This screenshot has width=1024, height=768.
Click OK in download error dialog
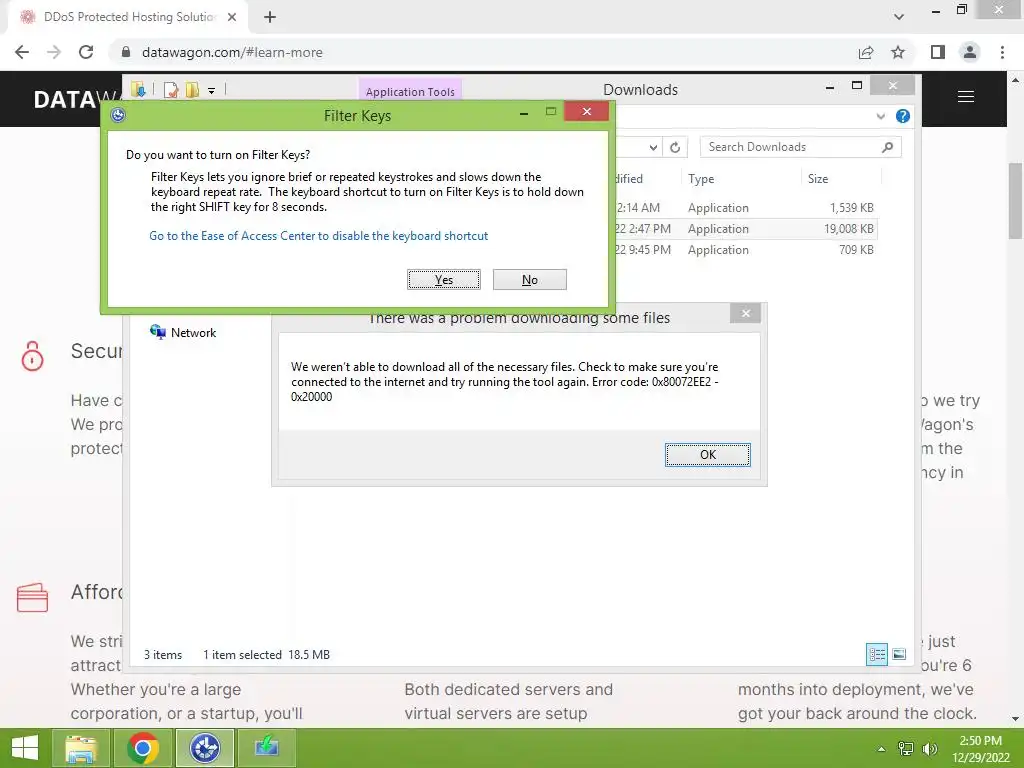tap(708, 455)
